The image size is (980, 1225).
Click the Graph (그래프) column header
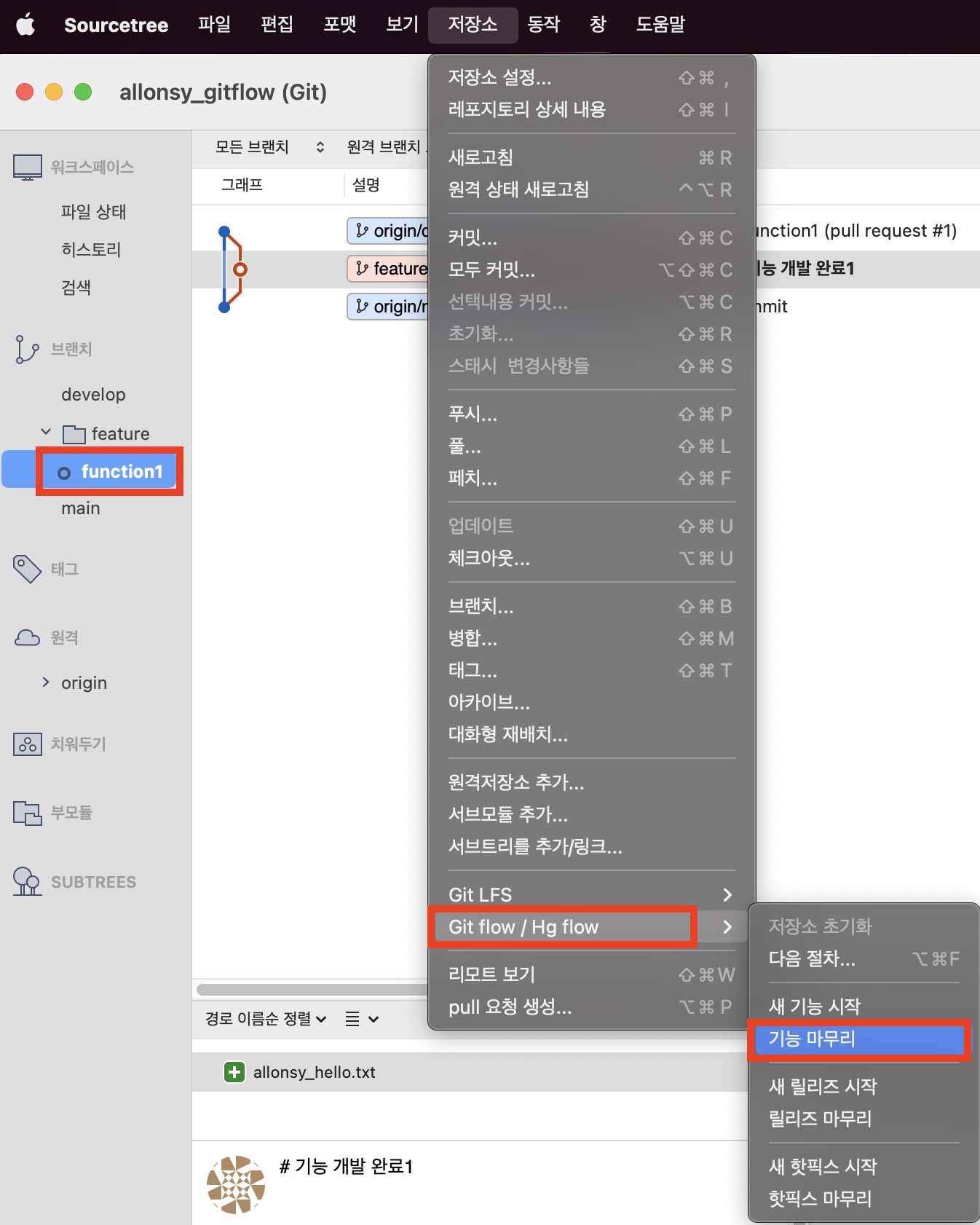point(242,185)
